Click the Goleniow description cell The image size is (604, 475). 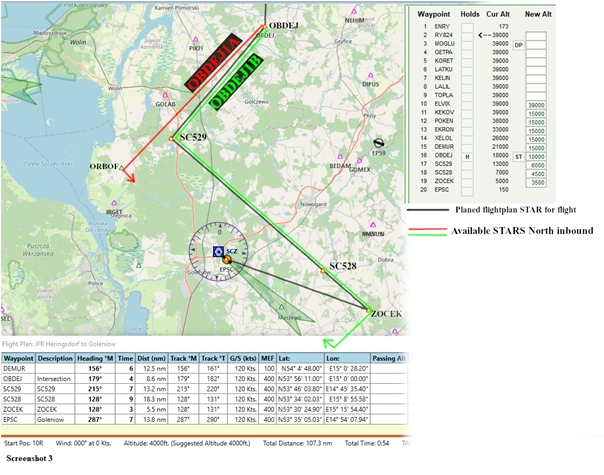55,420
